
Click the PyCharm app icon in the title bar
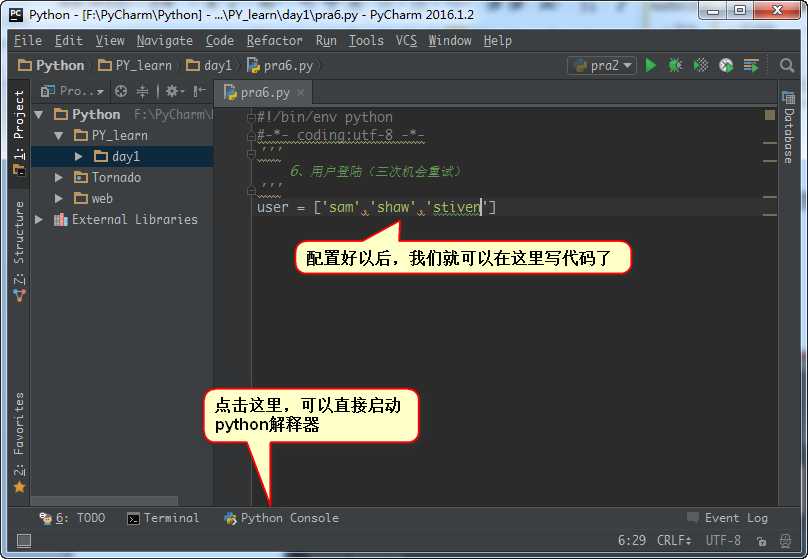(x=16, y=14)
